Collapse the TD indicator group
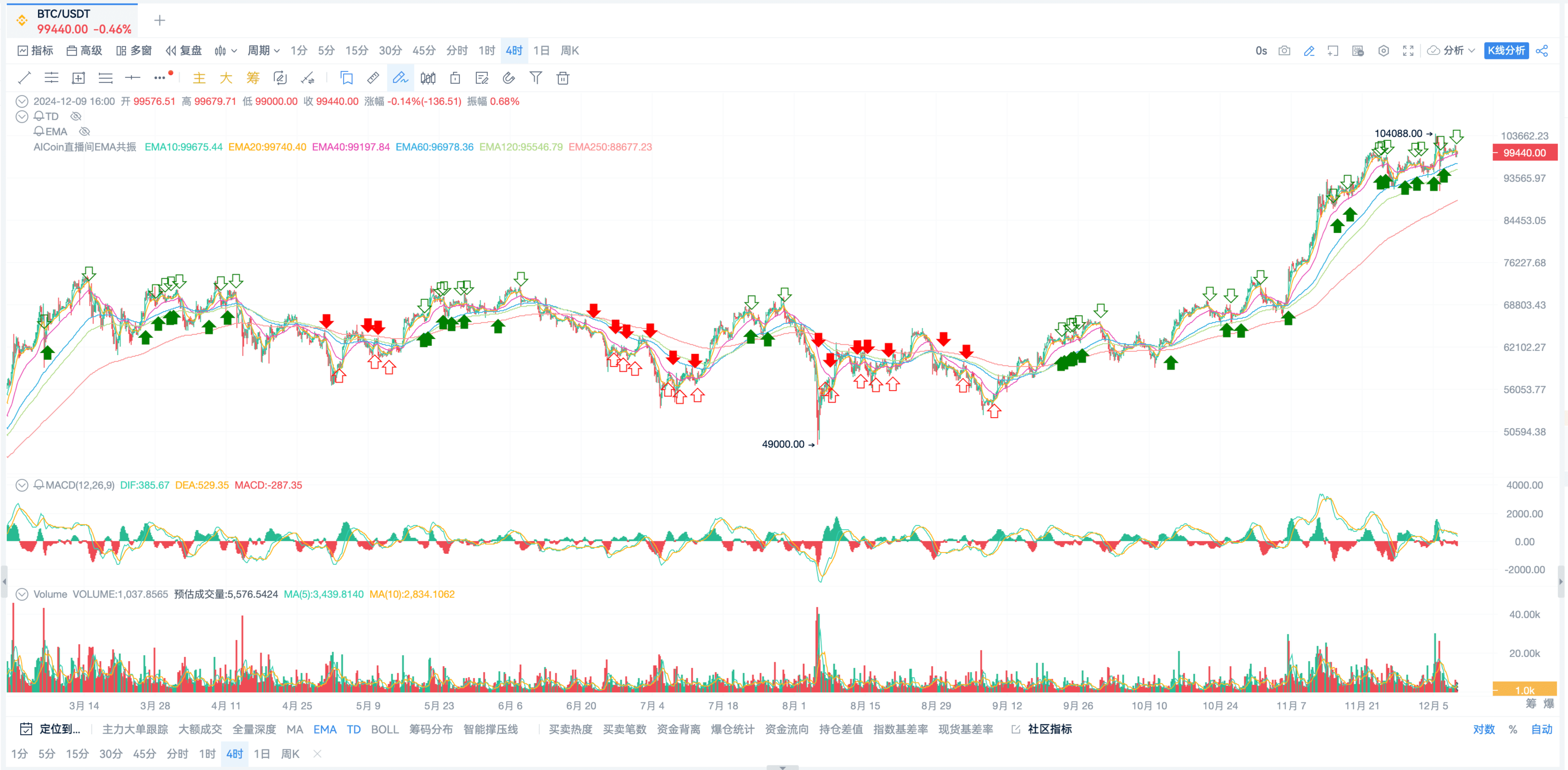Image resolution: width=1568 pixels, height=770 pixels. [x=22, y=116]
